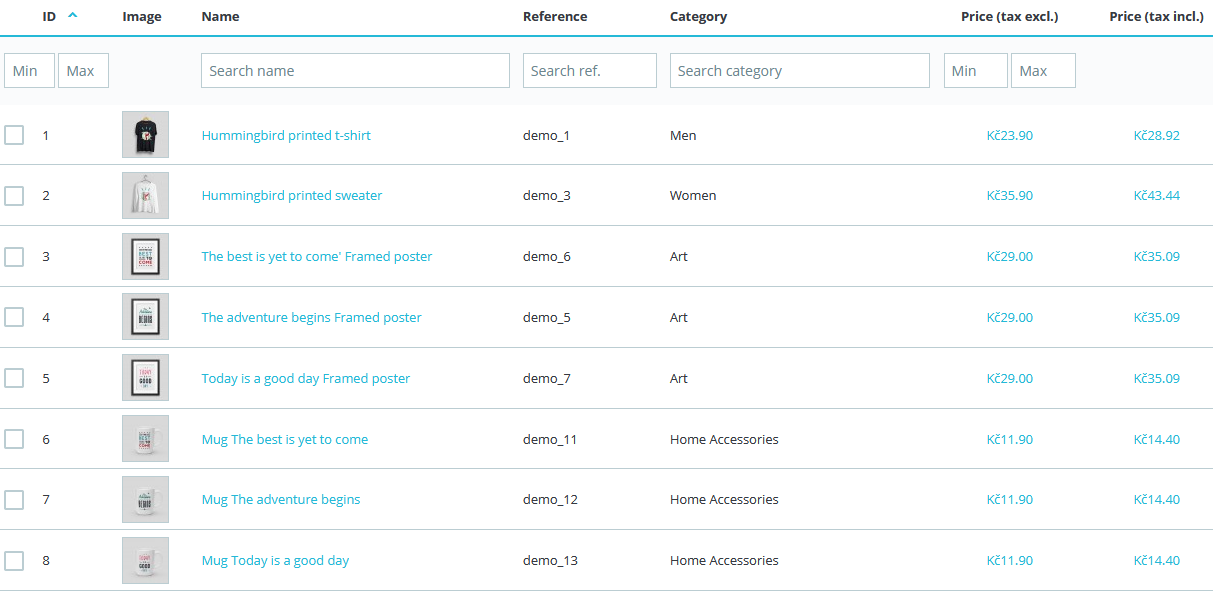Viewport: 1213px width, 592px height.
Task: Click Kč14.40 in demo_13 row
Action: coord(1157,560)
